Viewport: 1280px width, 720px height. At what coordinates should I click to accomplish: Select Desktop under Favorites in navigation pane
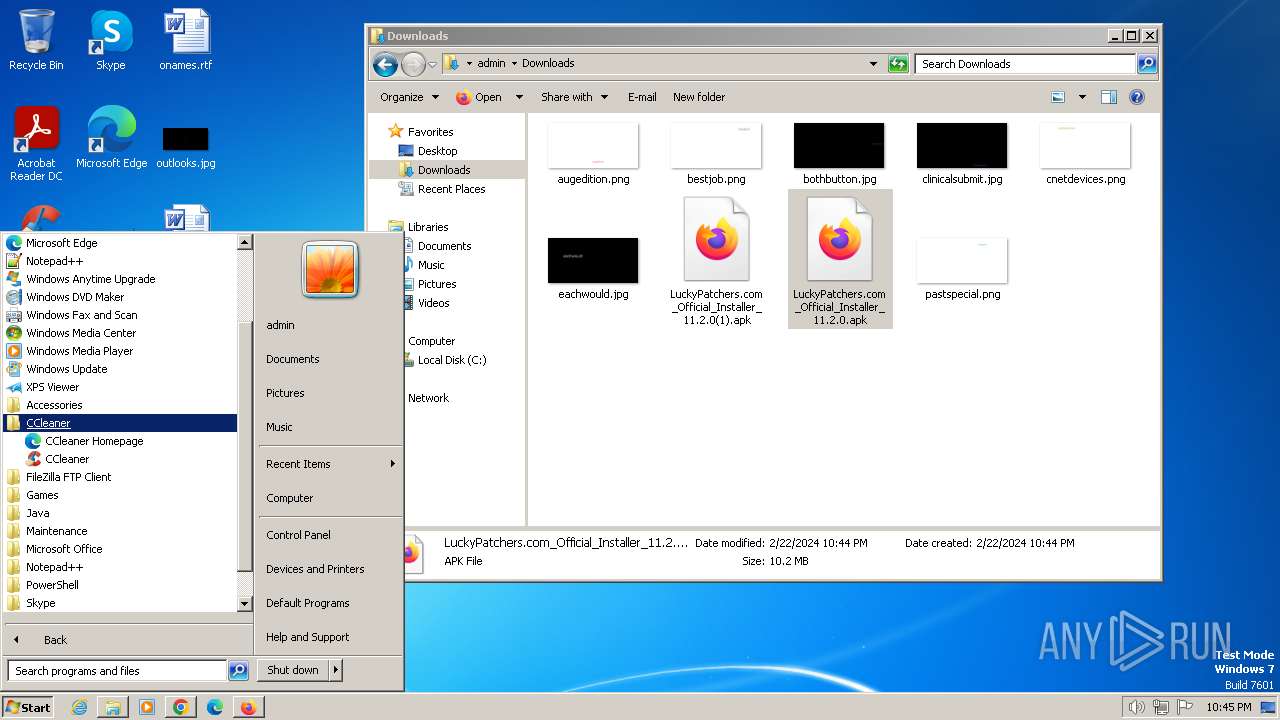pos(437,151)
